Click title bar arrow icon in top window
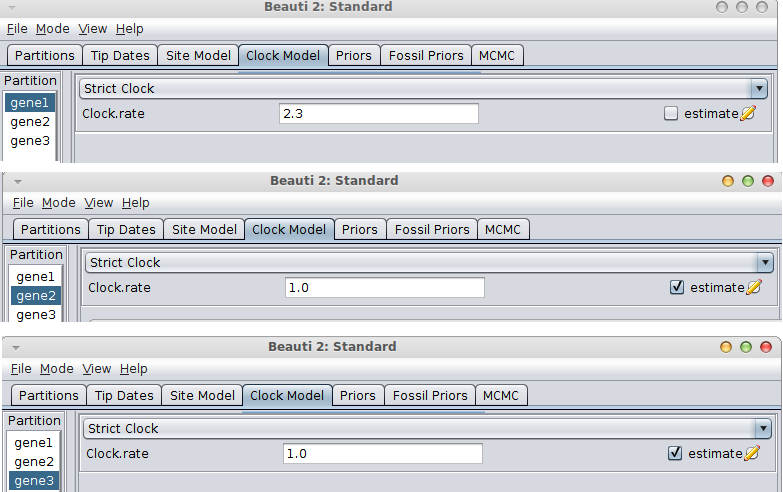This screenshot has width=783, height=492. click(12, 8)
